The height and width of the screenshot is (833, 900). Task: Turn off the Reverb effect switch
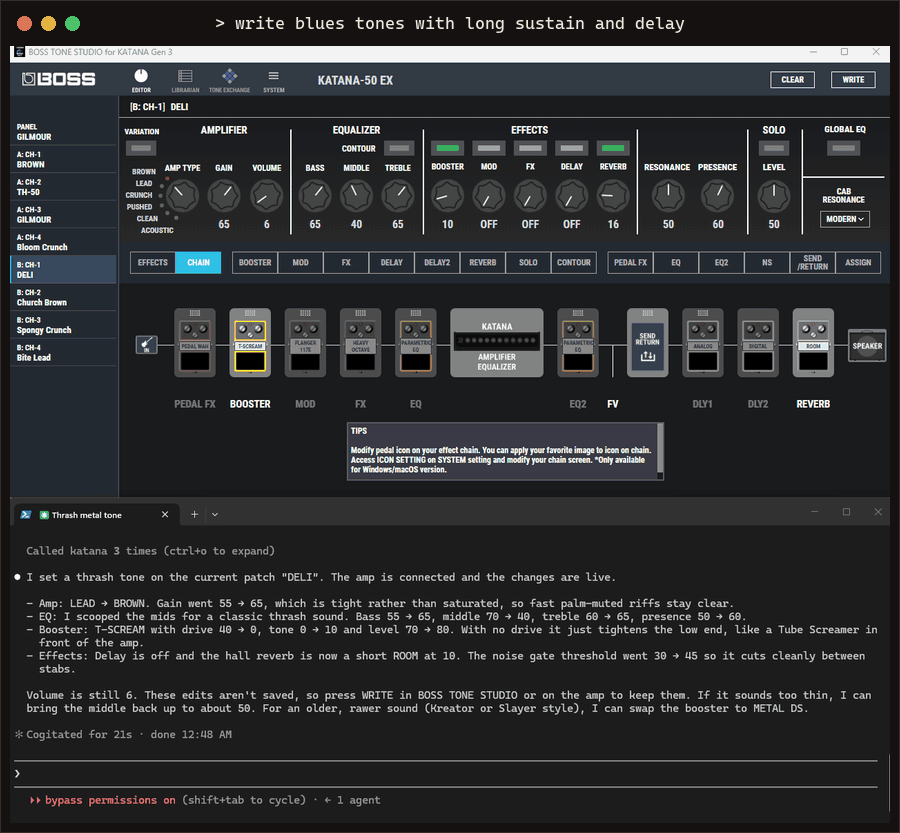coord(613,148)
